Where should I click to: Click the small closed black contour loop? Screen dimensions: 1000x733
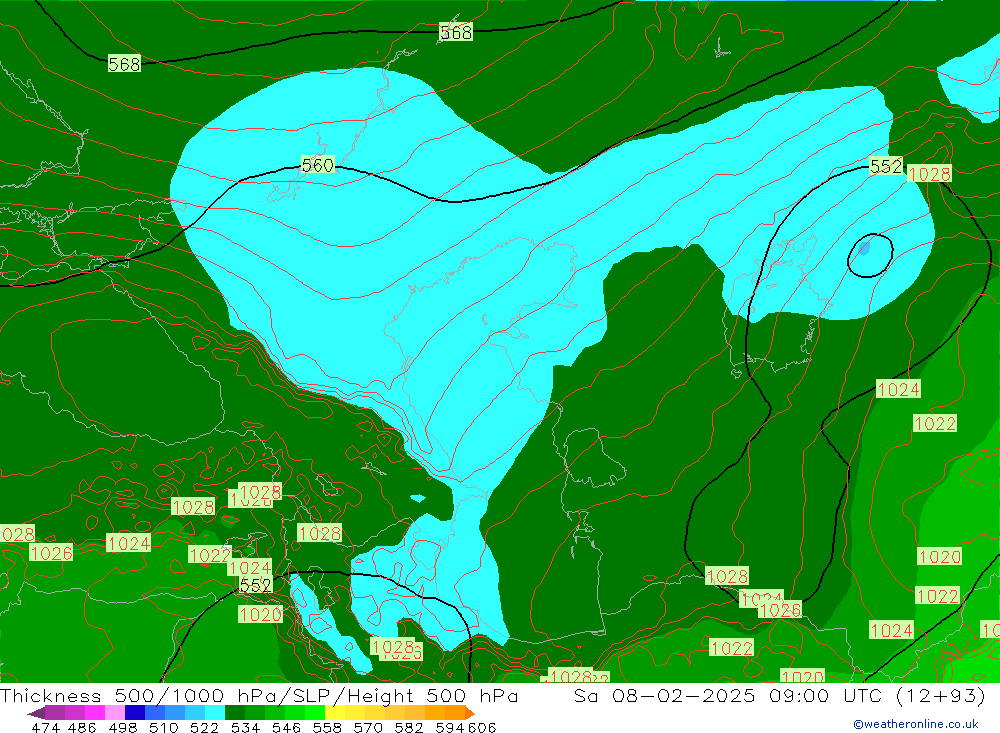pos(870,255)
